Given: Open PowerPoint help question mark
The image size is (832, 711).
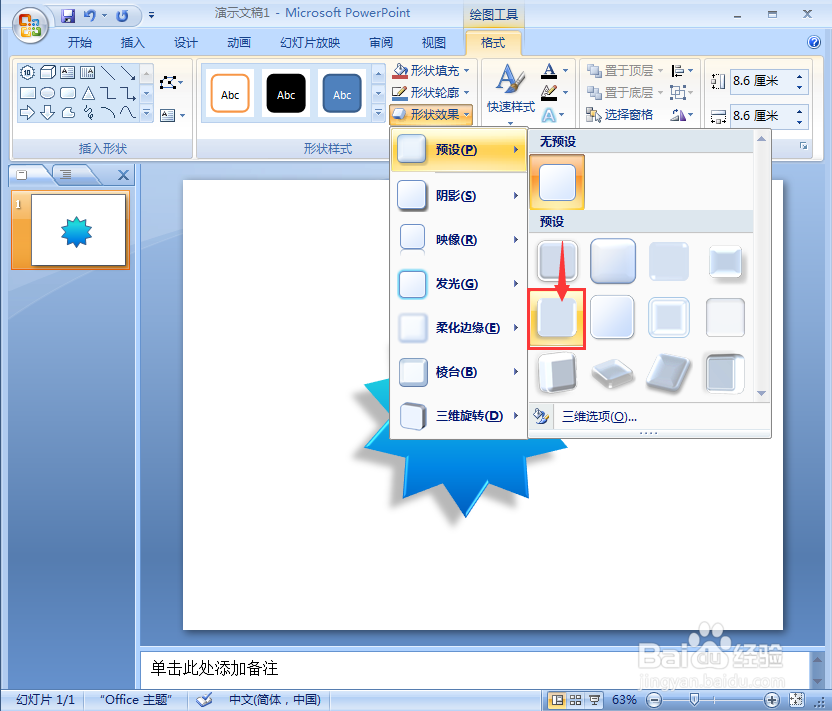Looking at the screenshot, I should click(813, 42).
